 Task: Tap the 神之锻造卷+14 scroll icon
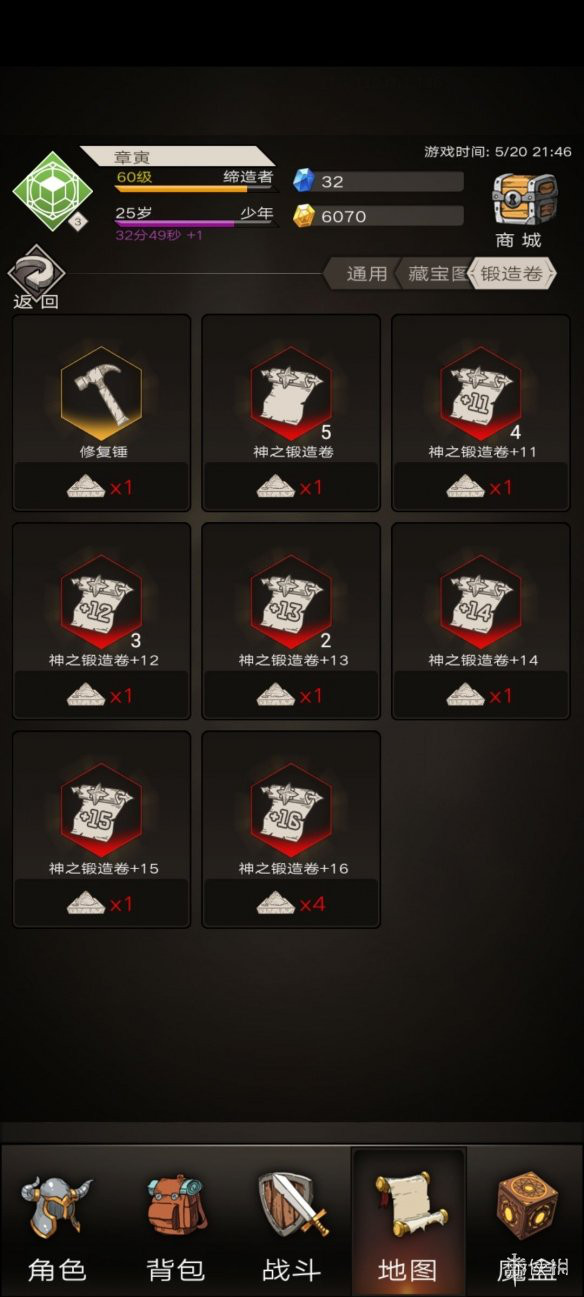[x=481, y=601]
